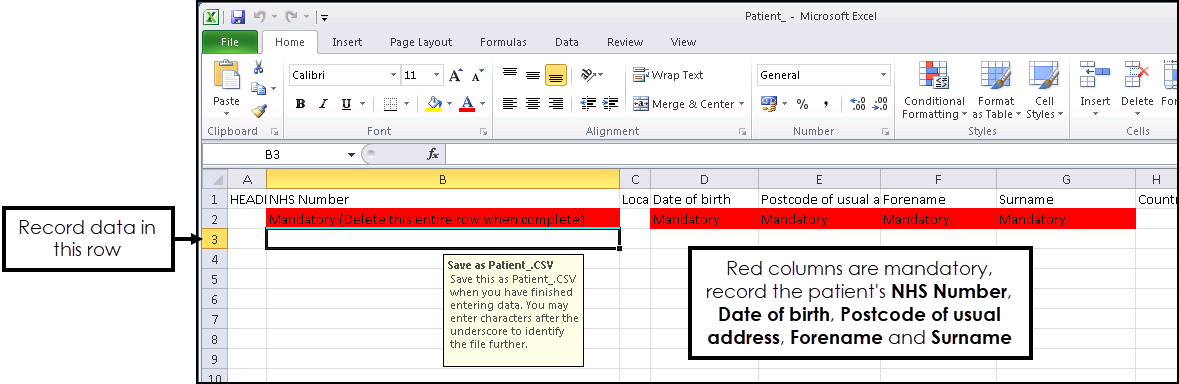Open the Calibri font name dropdown
The width and height of the screenshot is (1179, 384).
[393, 75]
